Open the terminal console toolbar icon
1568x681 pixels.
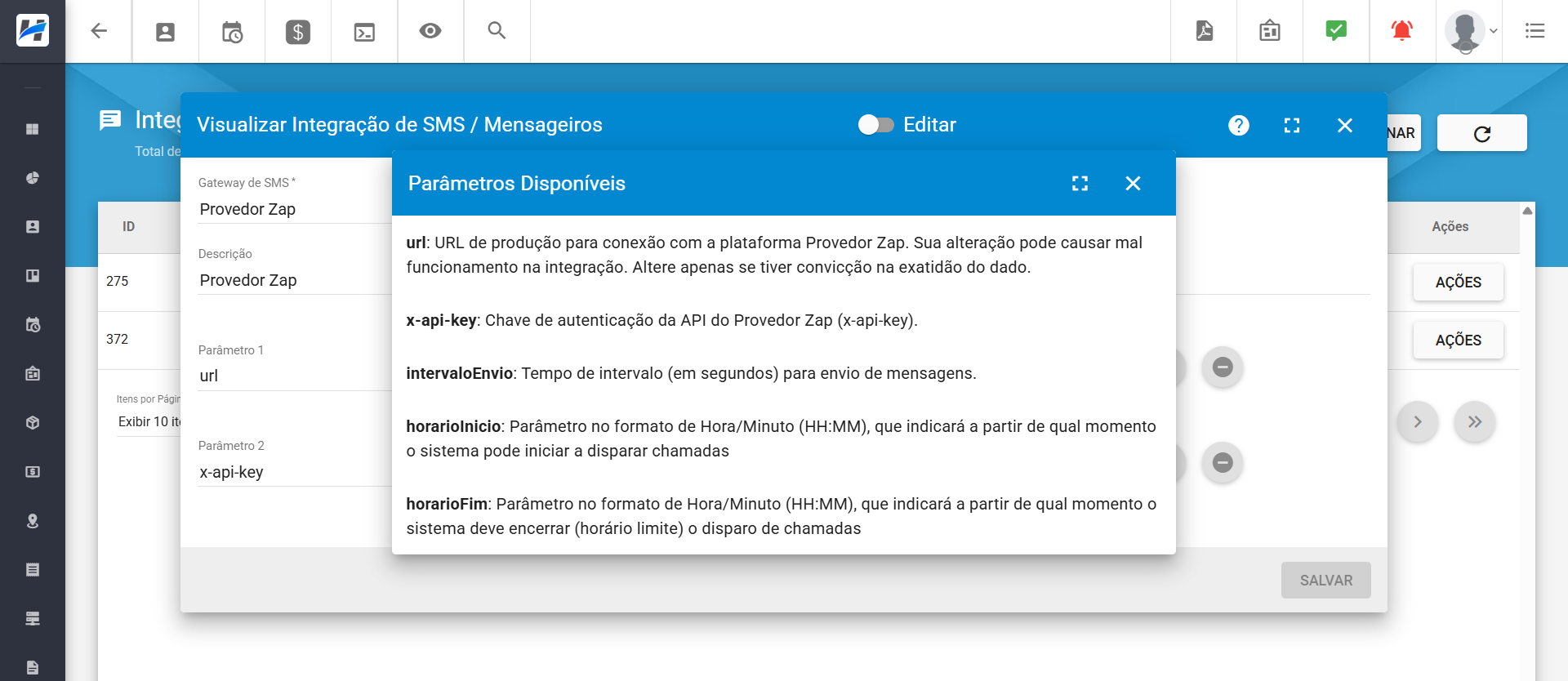(364, 32)
